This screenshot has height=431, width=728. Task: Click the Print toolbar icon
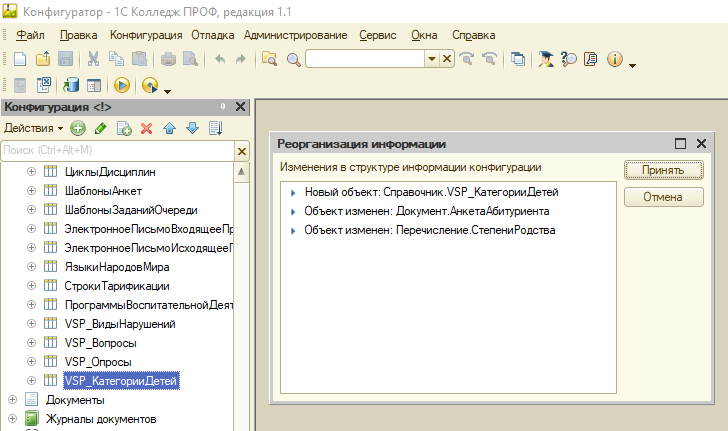point(168,59)
